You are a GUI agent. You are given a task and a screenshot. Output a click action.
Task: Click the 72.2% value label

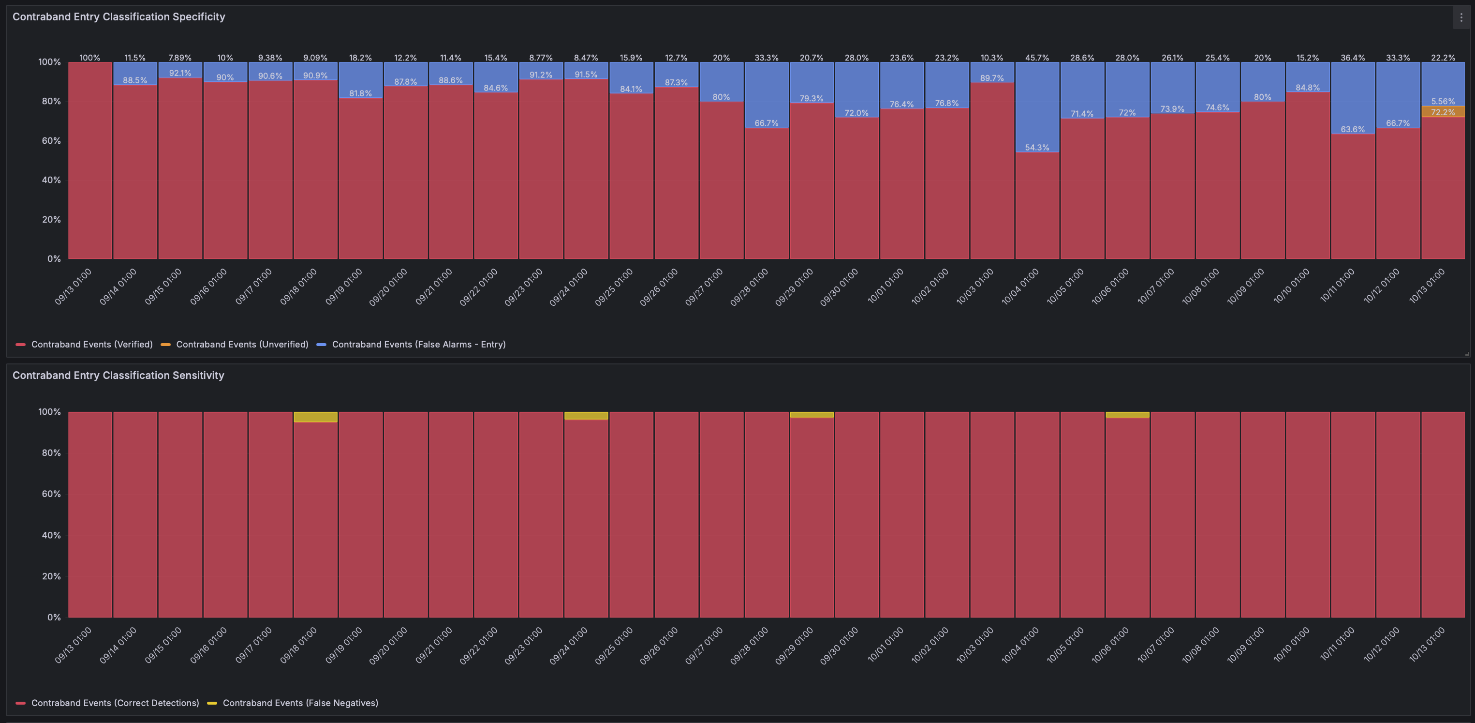1443,112
